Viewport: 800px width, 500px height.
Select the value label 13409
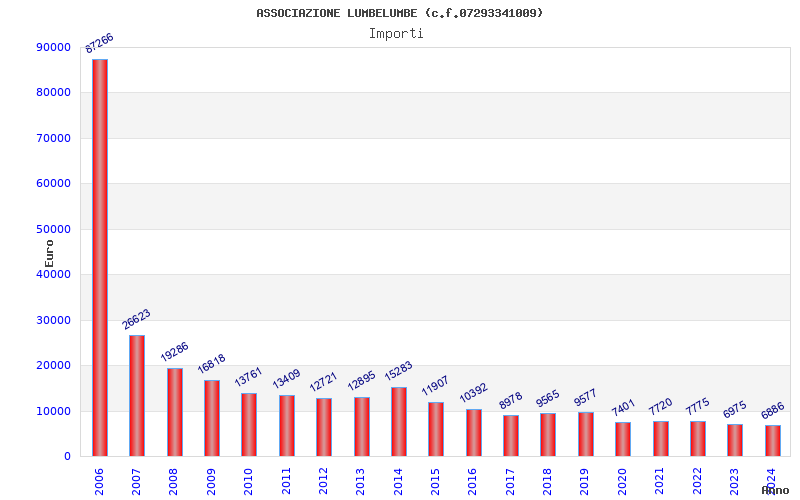[286, 379]
